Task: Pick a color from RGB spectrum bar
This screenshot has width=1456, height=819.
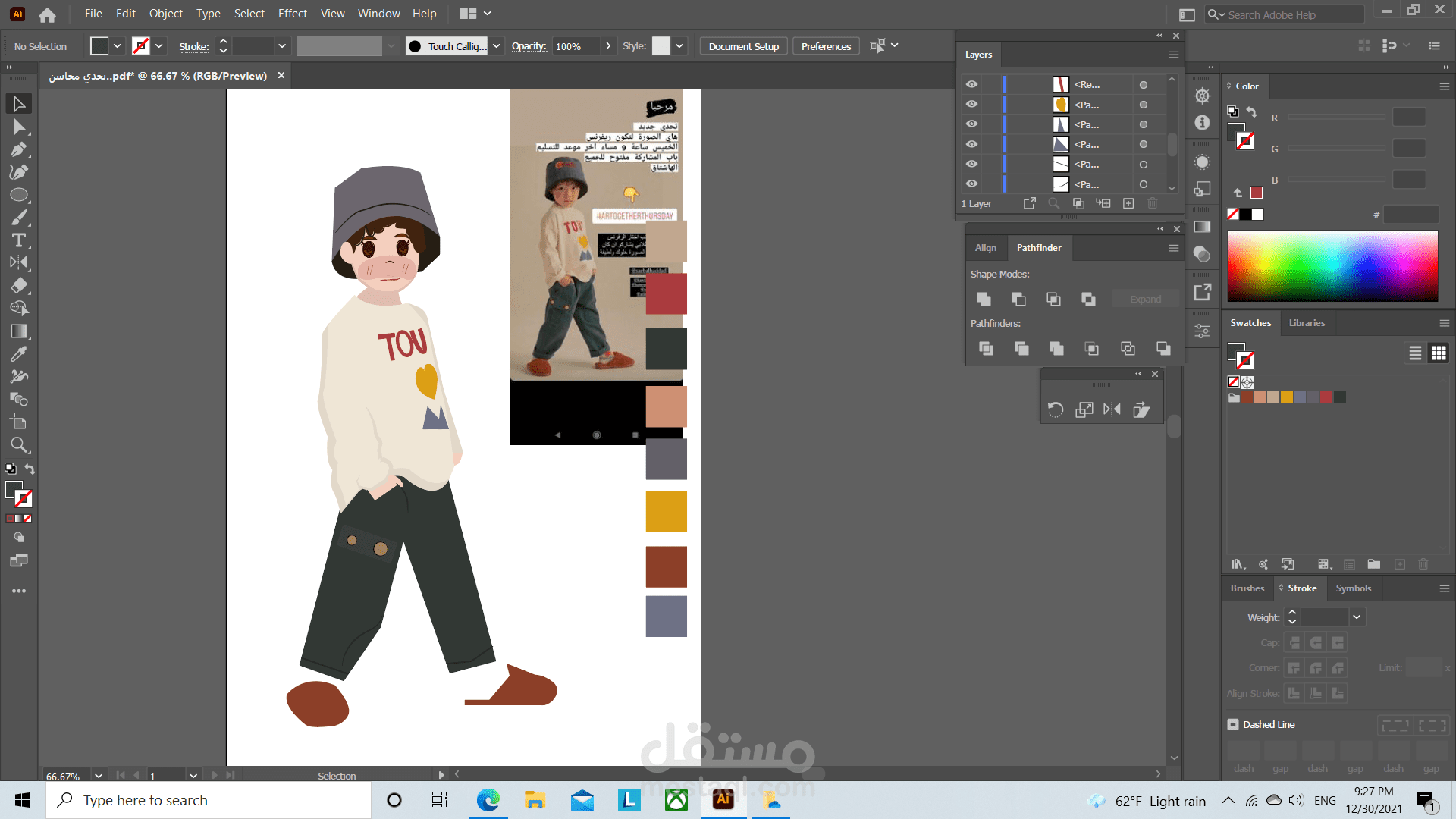Action: (1332, 266)
